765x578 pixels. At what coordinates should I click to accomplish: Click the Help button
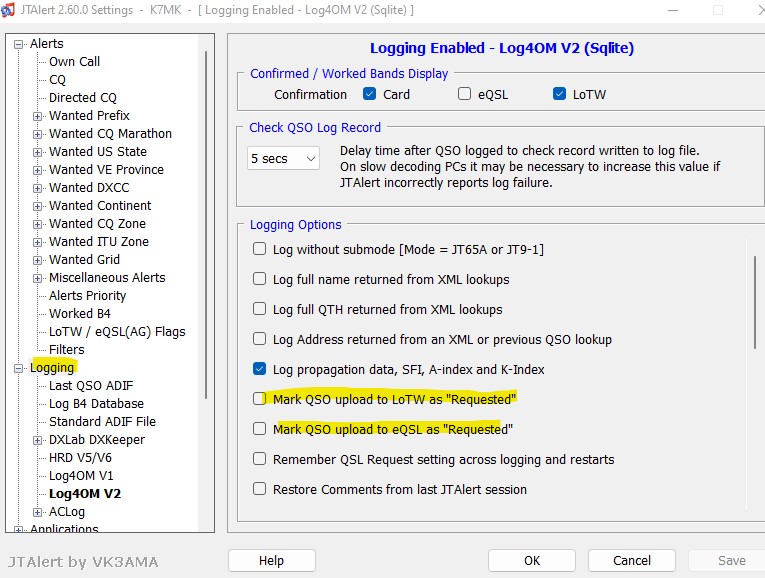(x=271, y=560)
